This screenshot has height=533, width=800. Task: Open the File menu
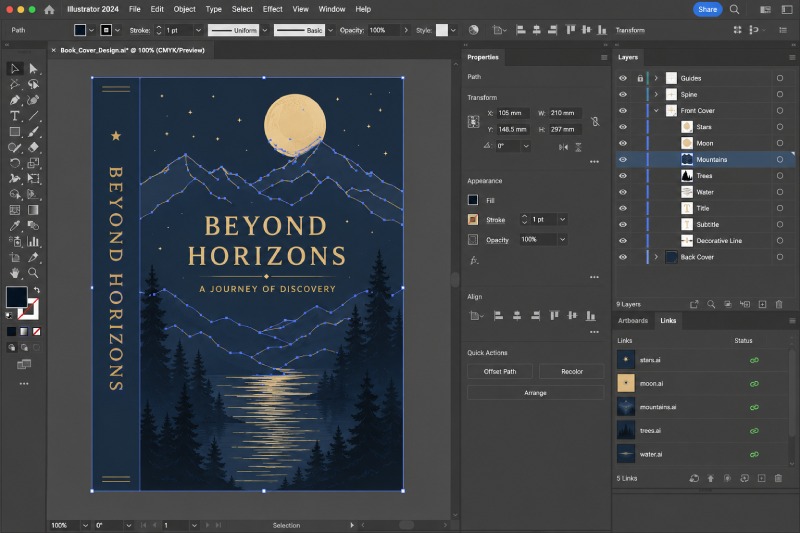(x=135, y=9)
